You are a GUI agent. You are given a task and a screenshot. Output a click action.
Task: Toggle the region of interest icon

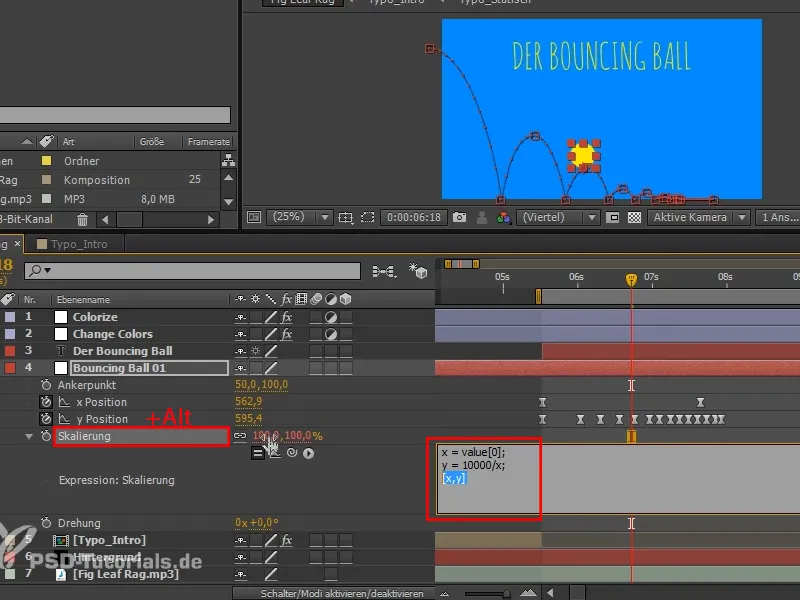[x=367, y=217]
